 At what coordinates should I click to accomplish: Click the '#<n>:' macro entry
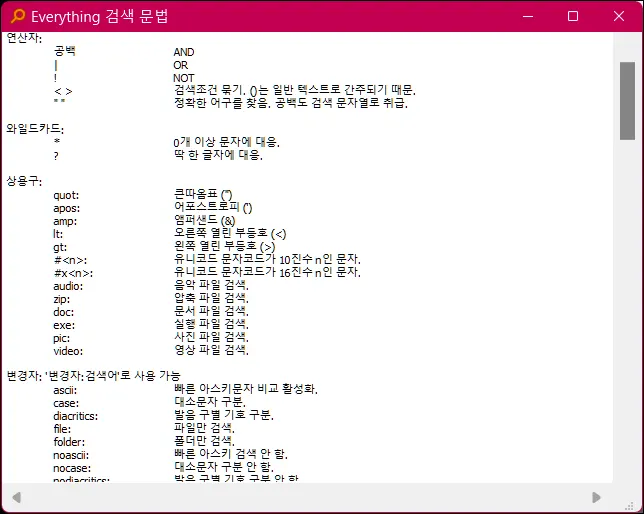point(70,260)
